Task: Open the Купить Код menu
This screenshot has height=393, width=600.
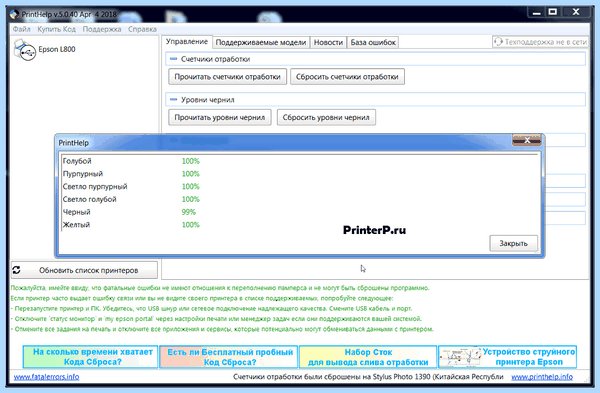Action: 56,29
